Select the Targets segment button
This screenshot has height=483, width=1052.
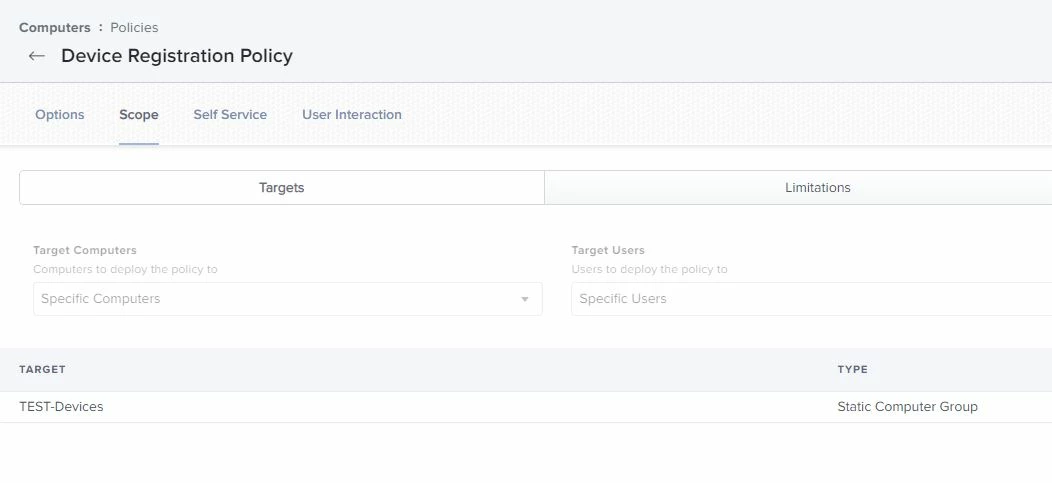tap(282, 188)
